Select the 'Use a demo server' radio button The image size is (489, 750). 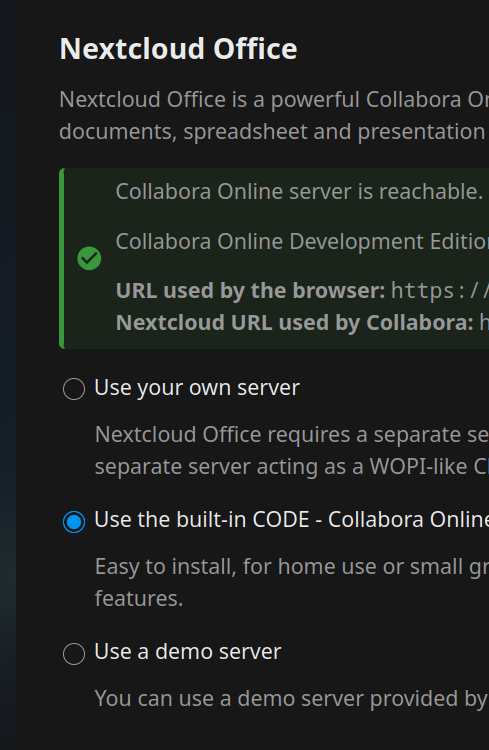point(74,653)
